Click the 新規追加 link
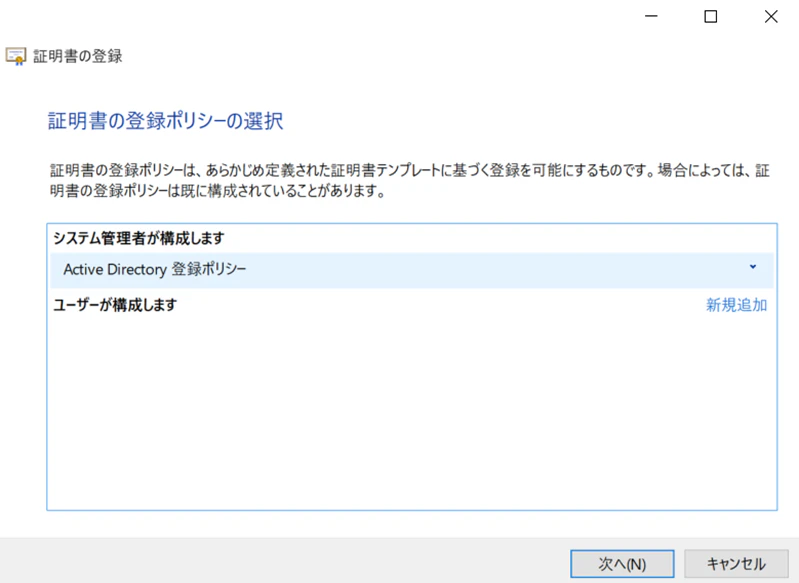 point(736,305)
